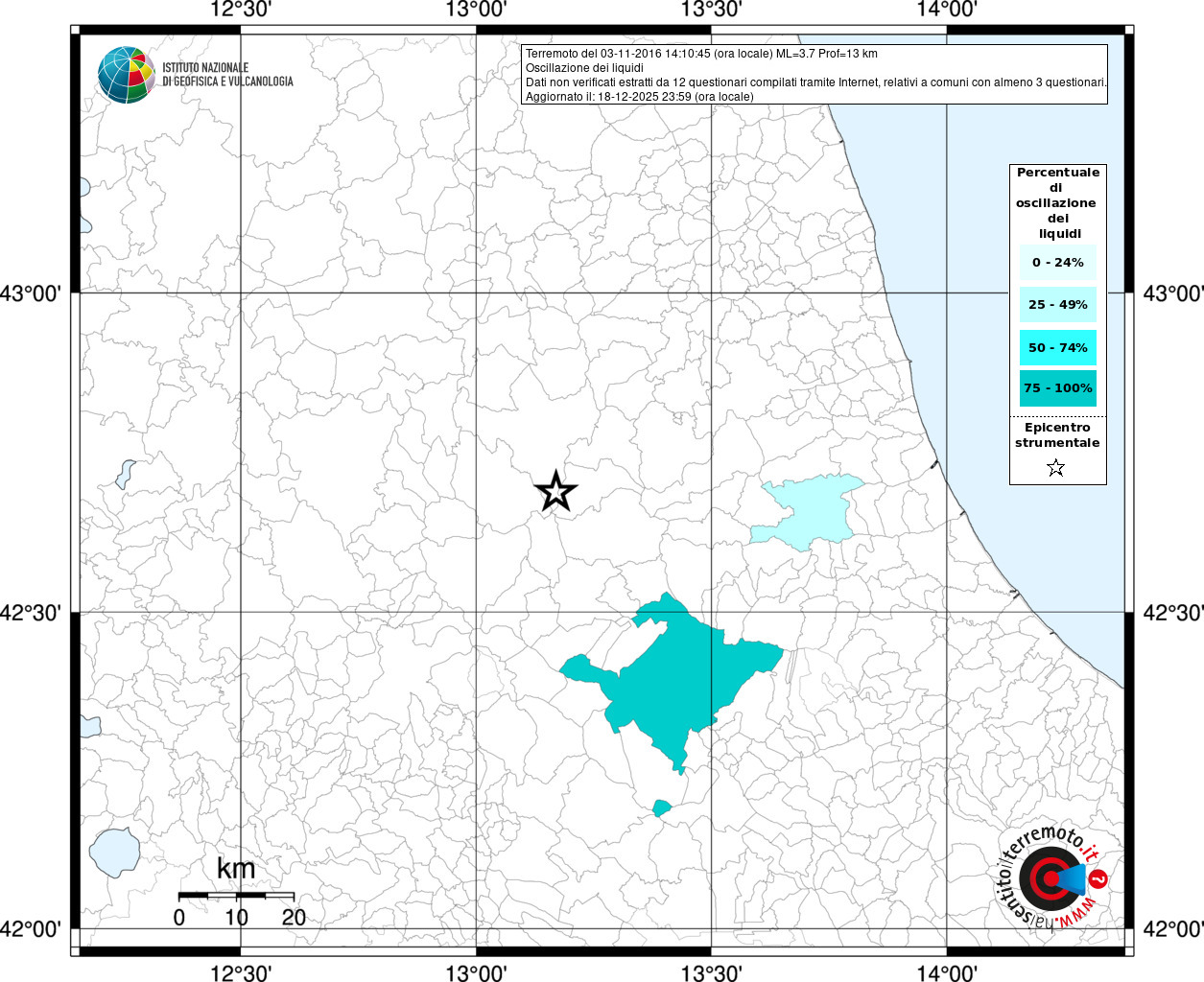Click the 'km' label above the scale bar

pyautogui.click(x=236, y=869)
